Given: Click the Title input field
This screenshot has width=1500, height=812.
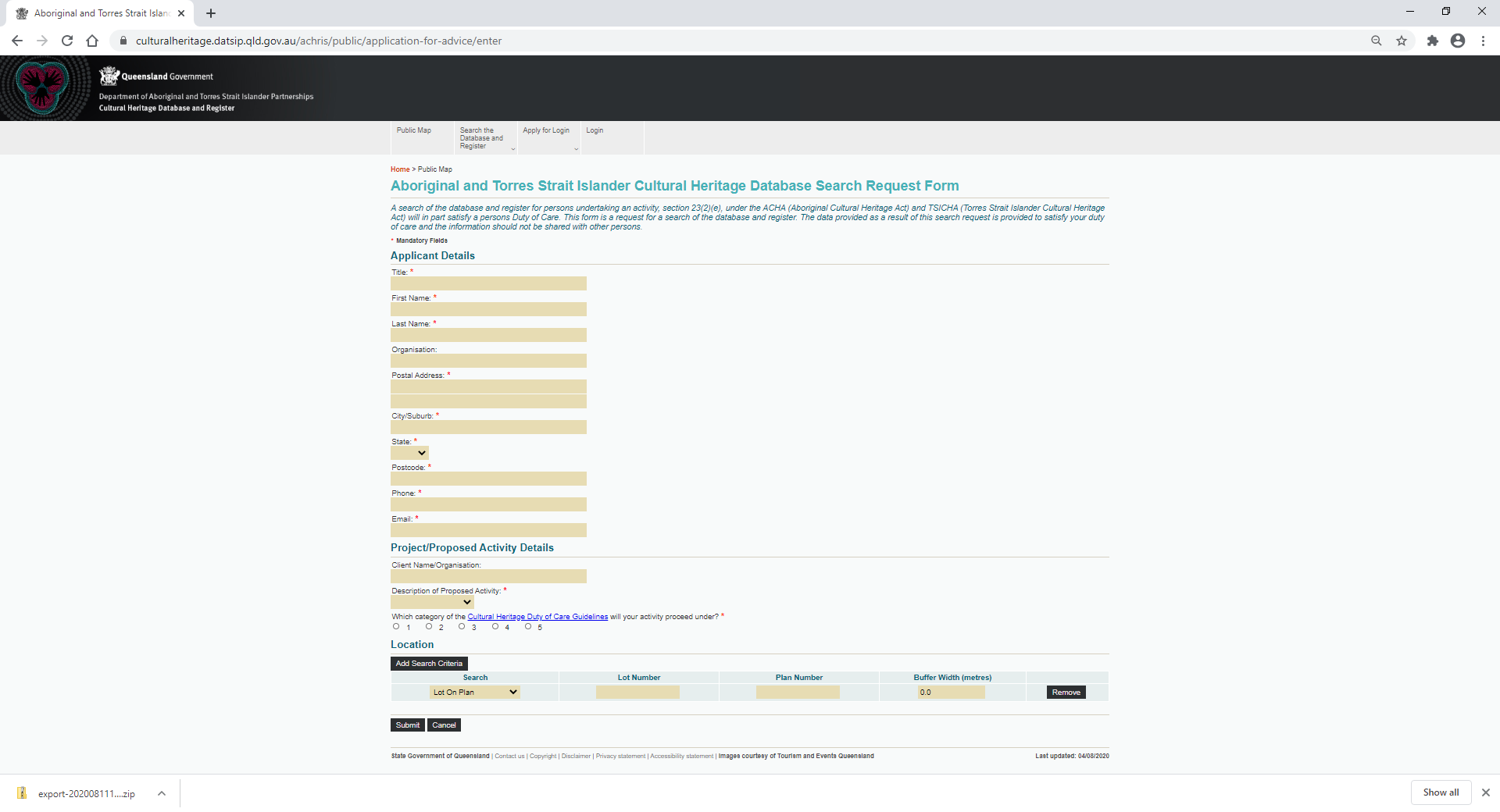Looking at the screenshot, I should click(x=488, y=283).
